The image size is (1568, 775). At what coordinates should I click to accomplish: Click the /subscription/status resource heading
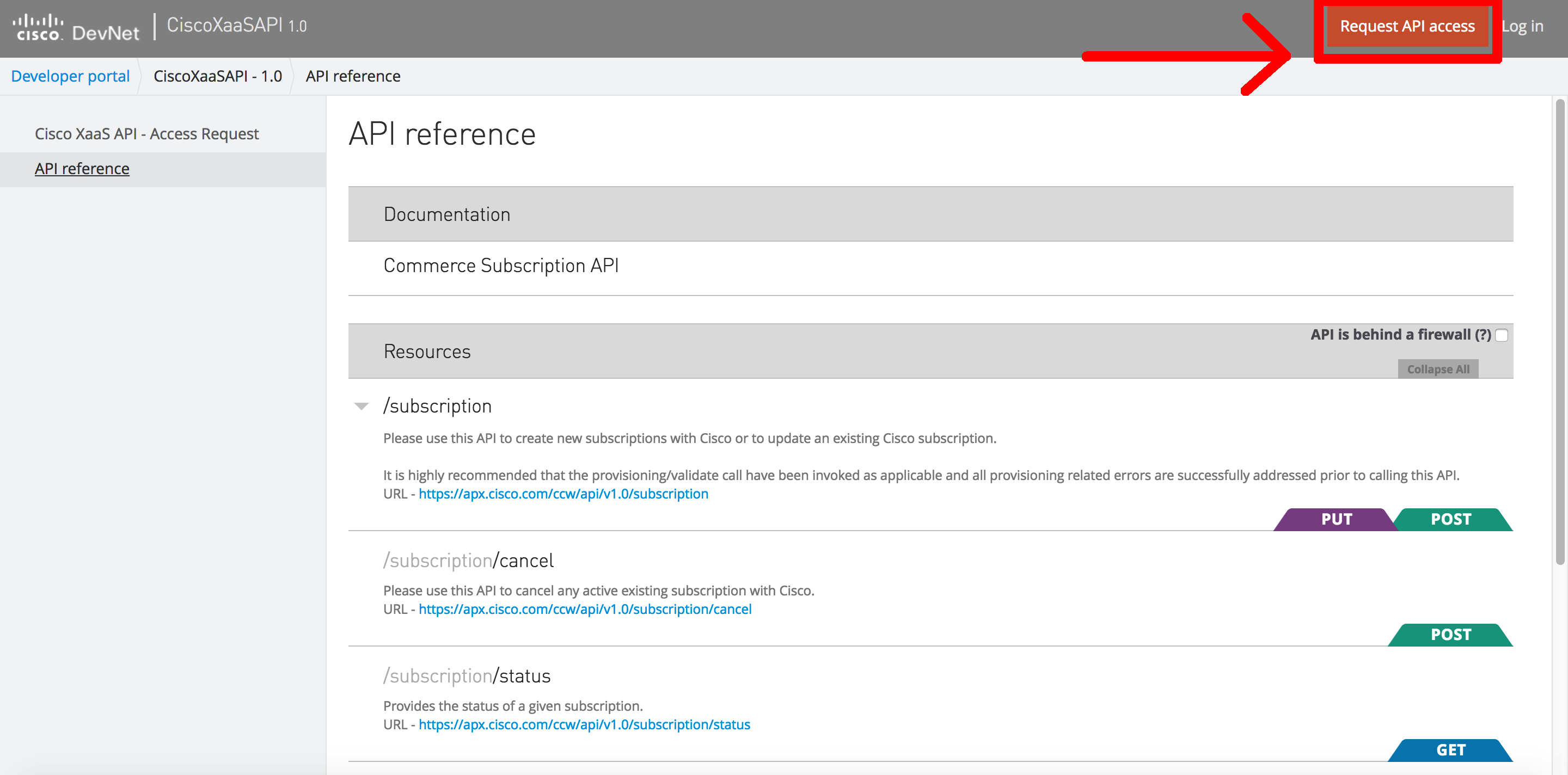click(466, 676)
